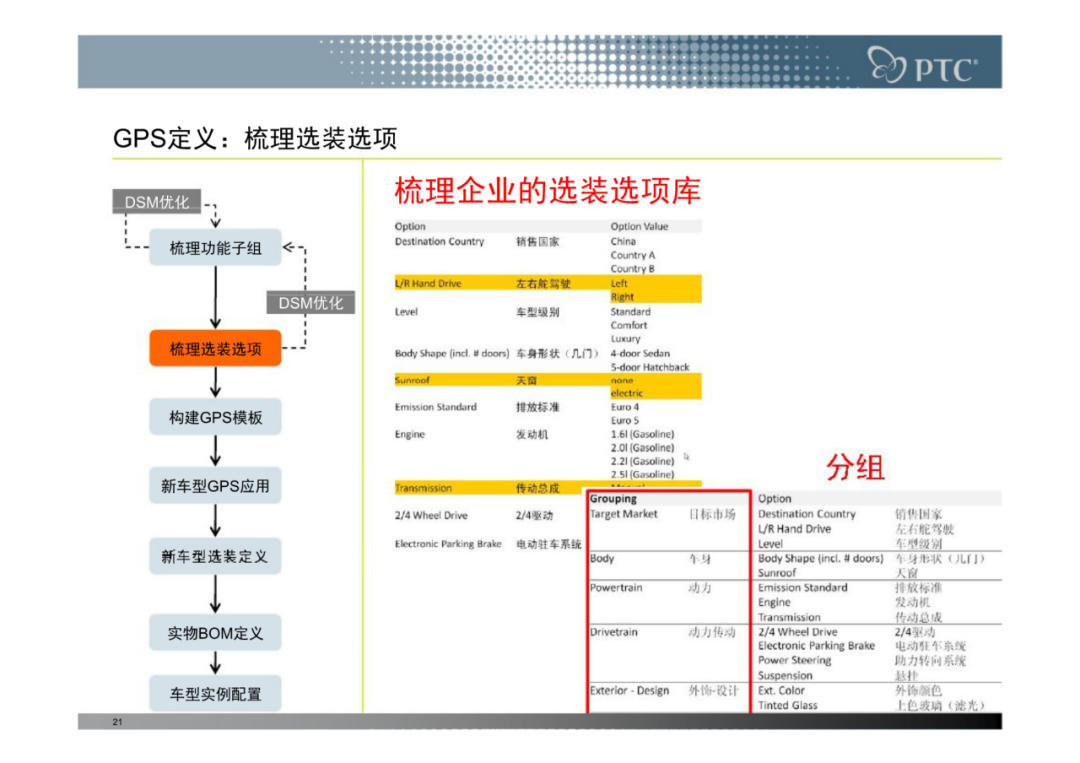
Task: Click the Power Steering option entry
Action: pyautogui.click(x=794, y=660)
